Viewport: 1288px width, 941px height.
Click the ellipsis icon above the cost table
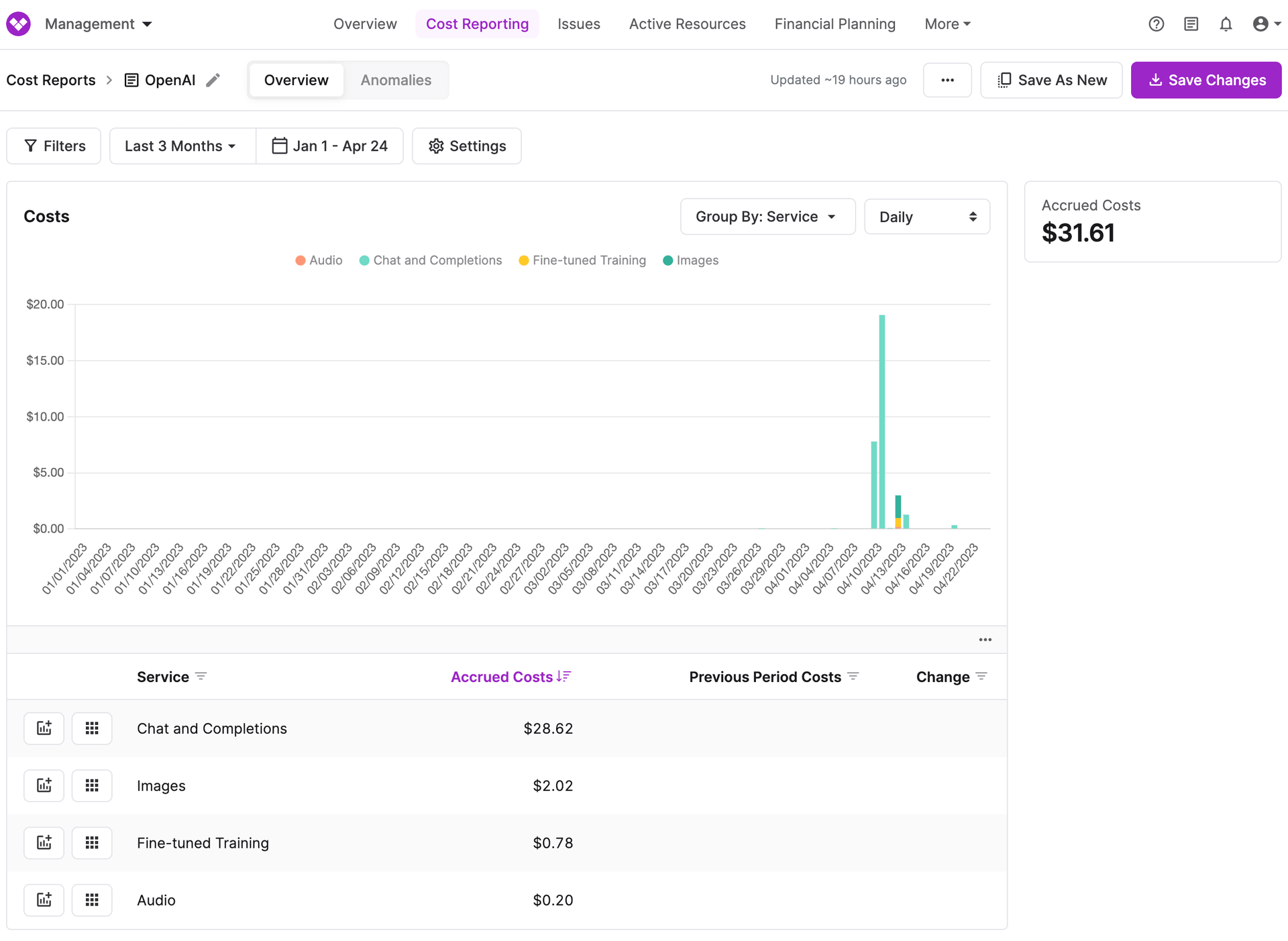[x=985, y=639]
